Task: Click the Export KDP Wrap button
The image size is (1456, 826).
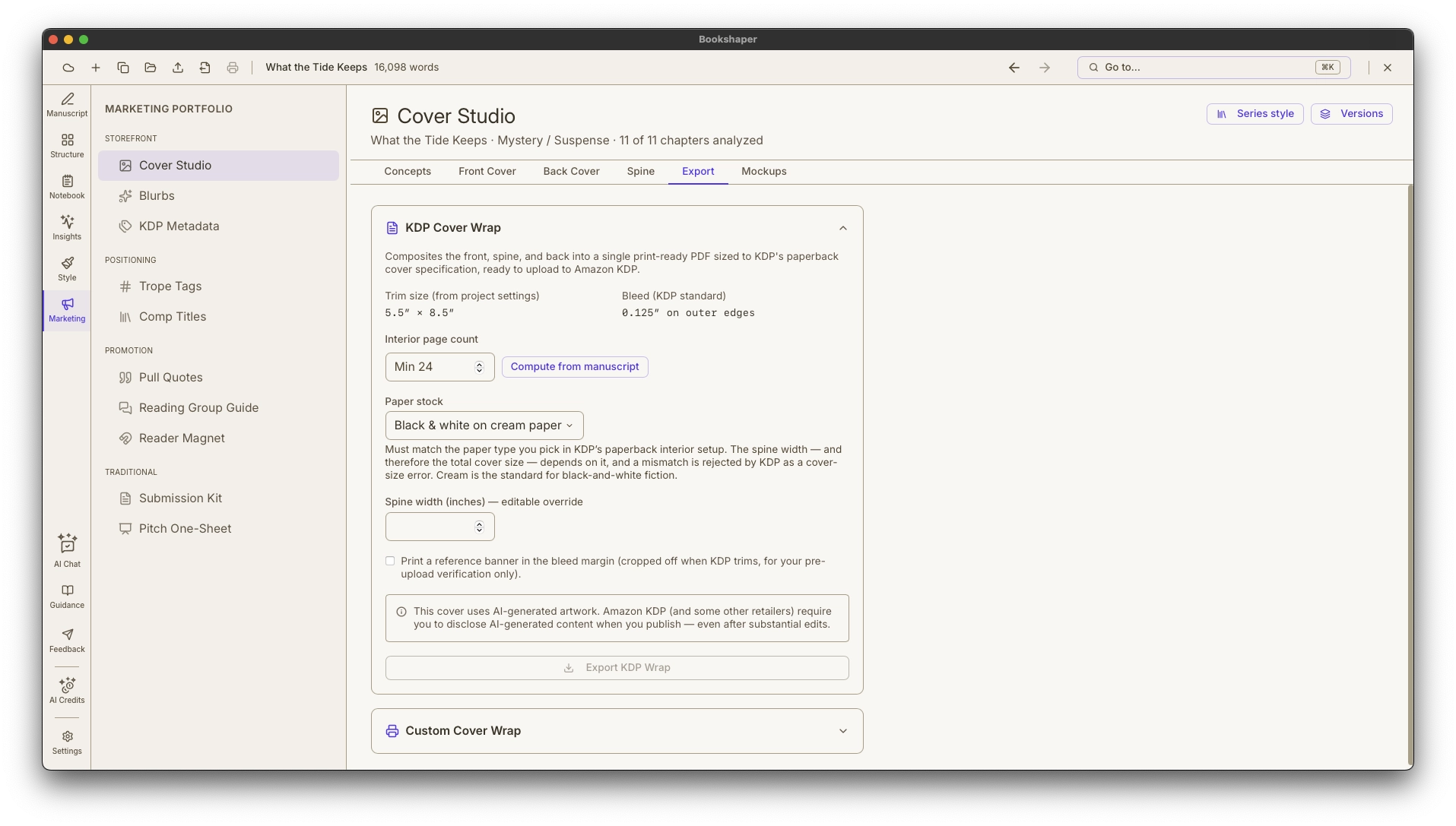Action: coord(617,668)
